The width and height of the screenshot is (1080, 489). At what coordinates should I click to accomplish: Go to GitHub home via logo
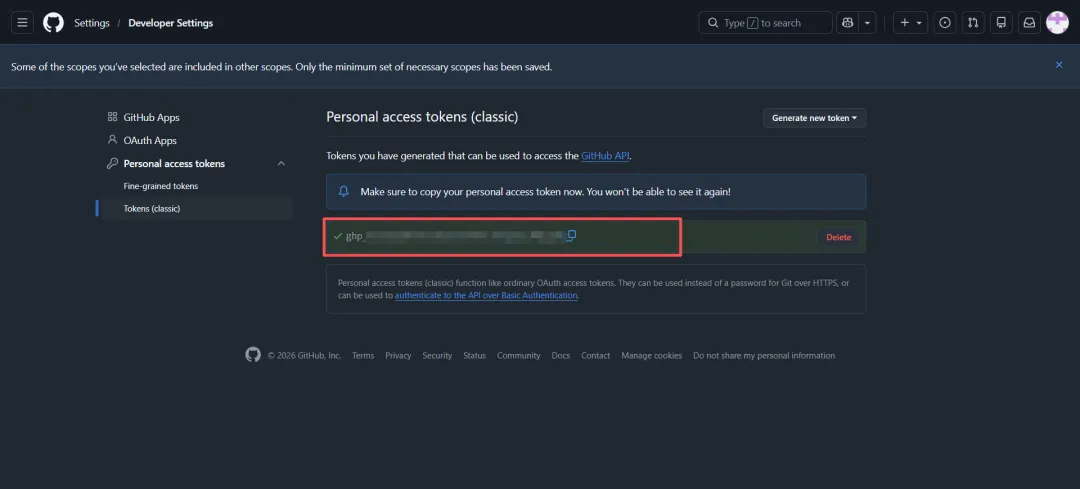click(x=53, y=23)
